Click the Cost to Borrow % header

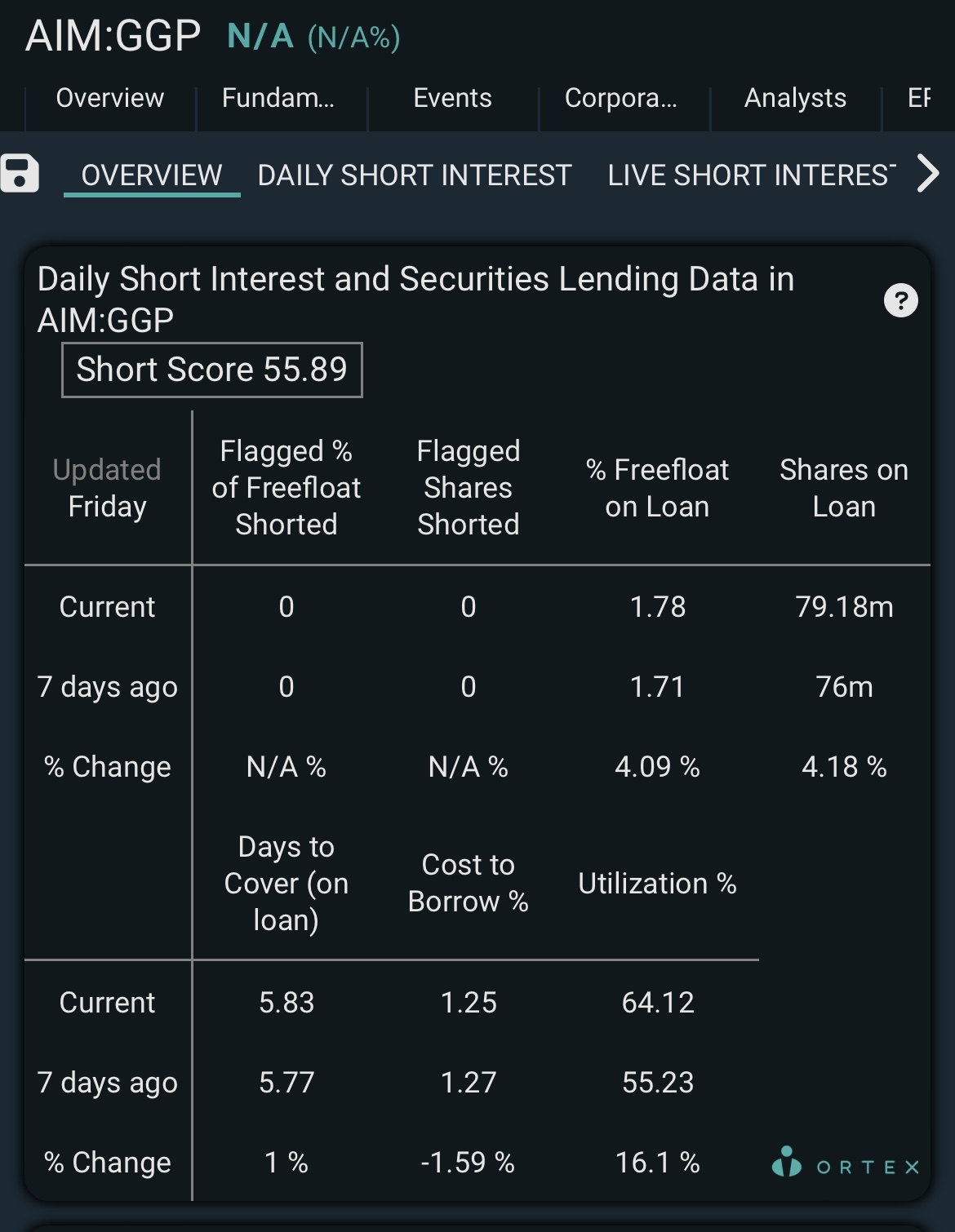(x=469, y=884)
